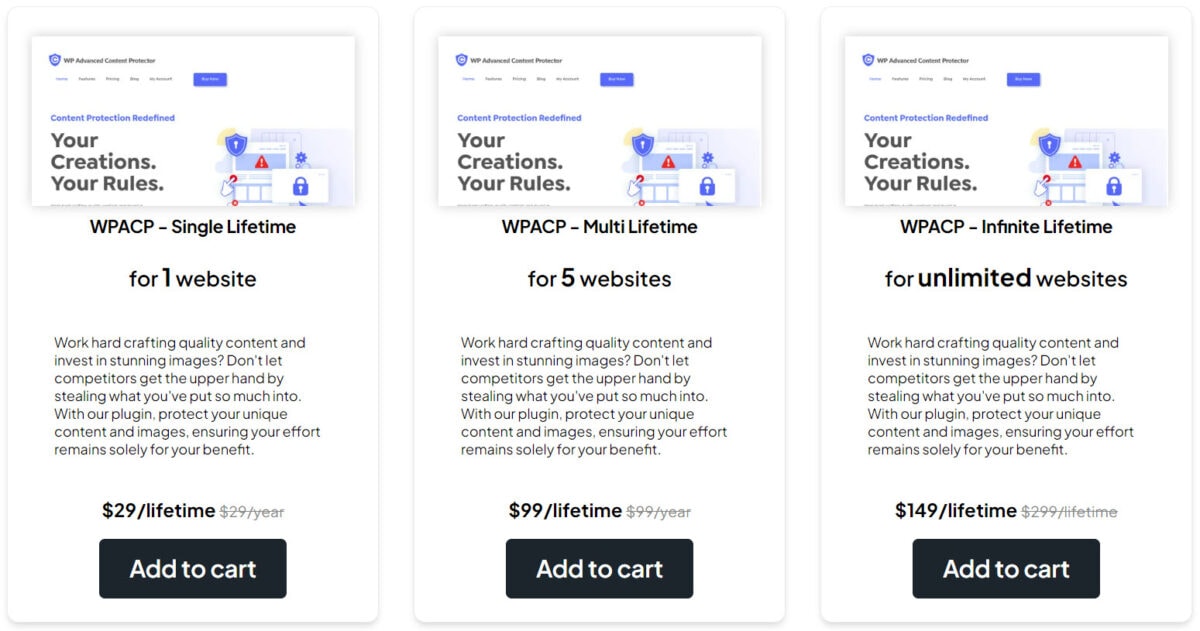Viewport: 1200px width, 631px height.
Task: Click the warning triangle in Single Lifetime preview
Action: (x=261, y=161)
